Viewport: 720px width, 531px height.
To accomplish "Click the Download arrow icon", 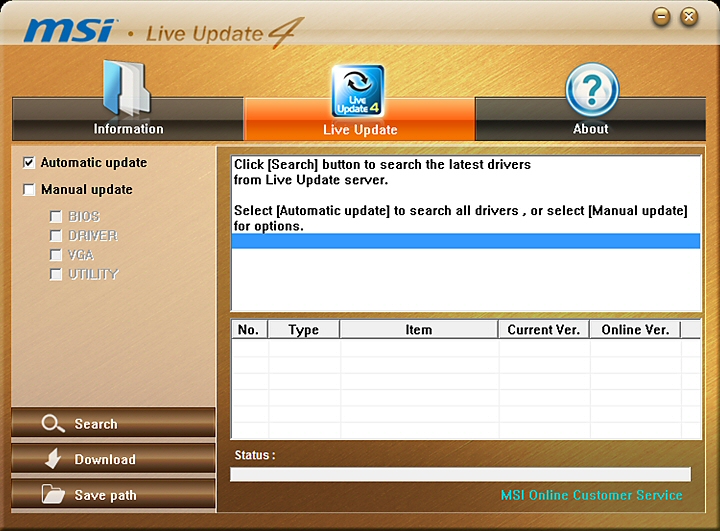I will coord(53,458).
